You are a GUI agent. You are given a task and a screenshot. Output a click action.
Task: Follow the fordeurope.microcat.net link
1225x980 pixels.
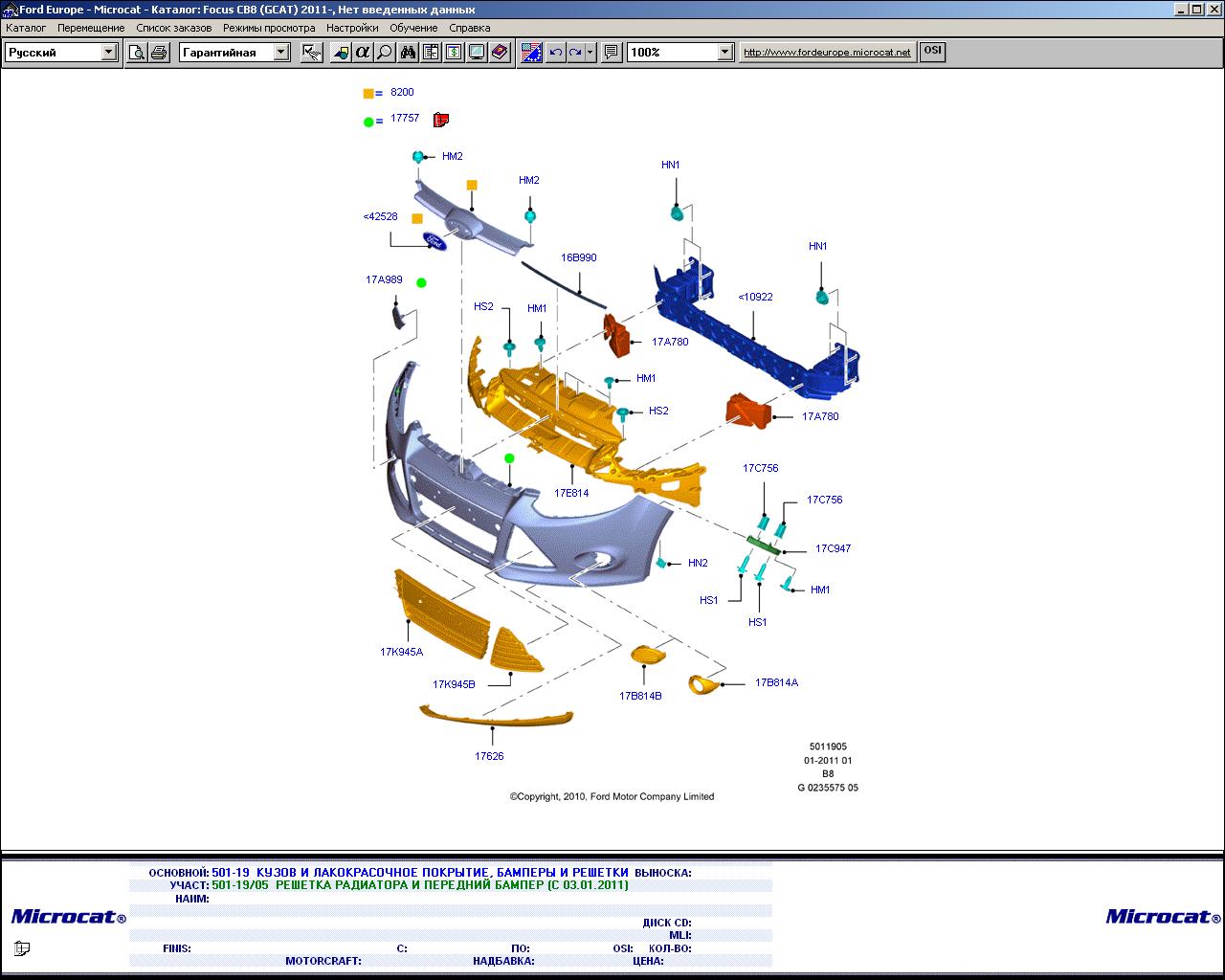pyautogui.click(x=827, y=53)
